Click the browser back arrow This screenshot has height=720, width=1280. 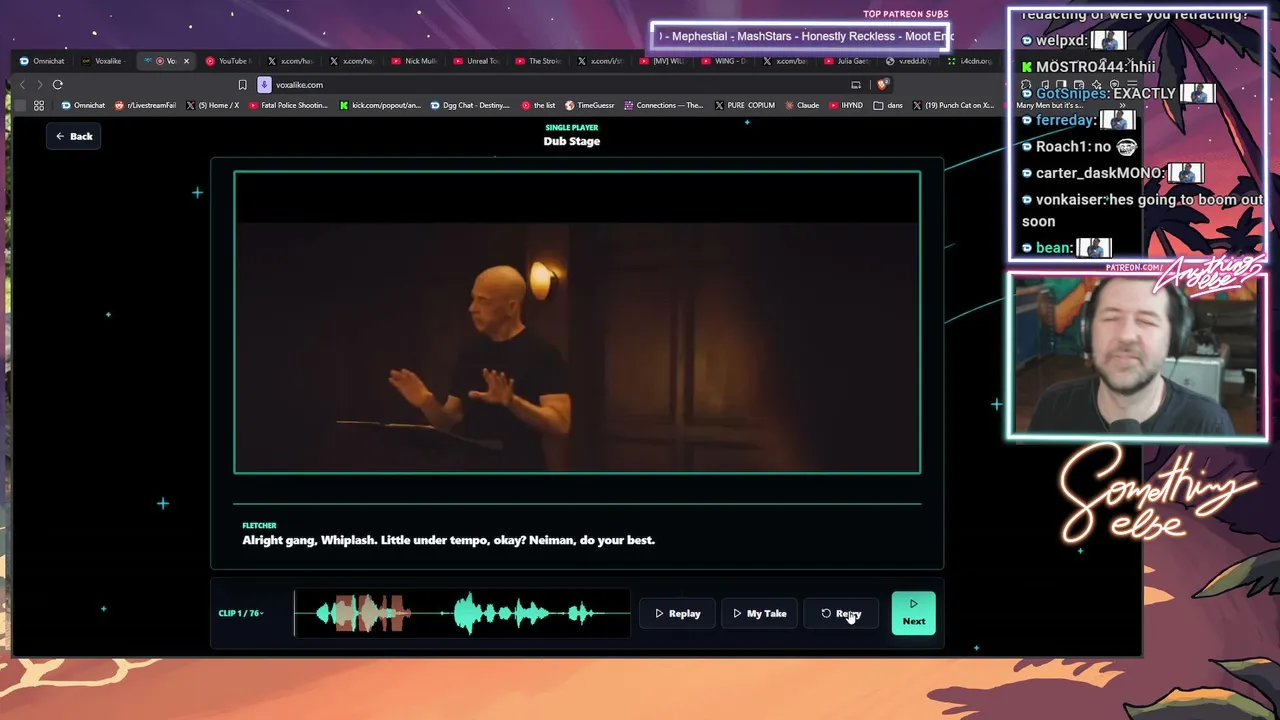(22, 85)
